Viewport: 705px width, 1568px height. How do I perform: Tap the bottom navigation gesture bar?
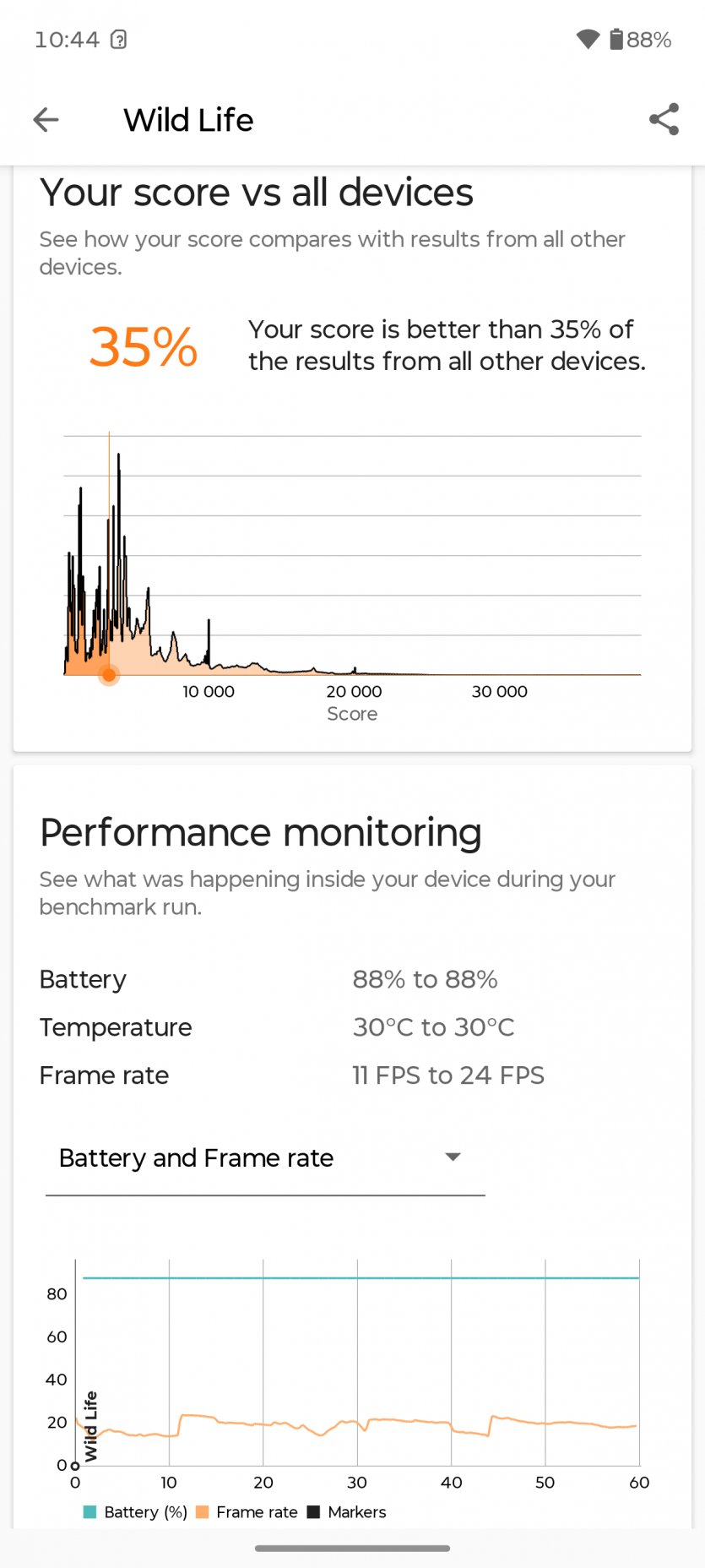(352, 1549)
